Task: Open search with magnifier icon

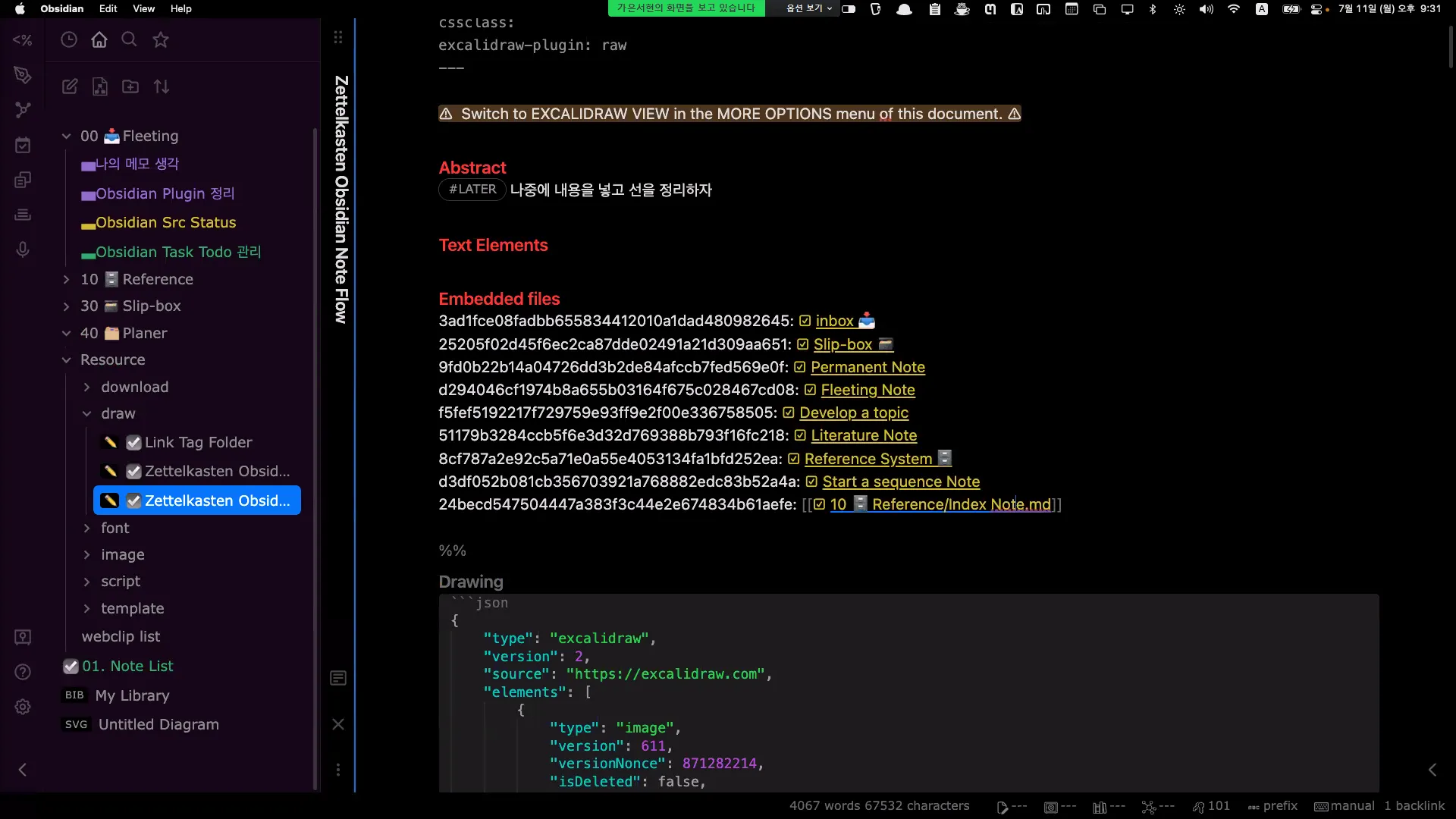Action: (x=130, y=39)
